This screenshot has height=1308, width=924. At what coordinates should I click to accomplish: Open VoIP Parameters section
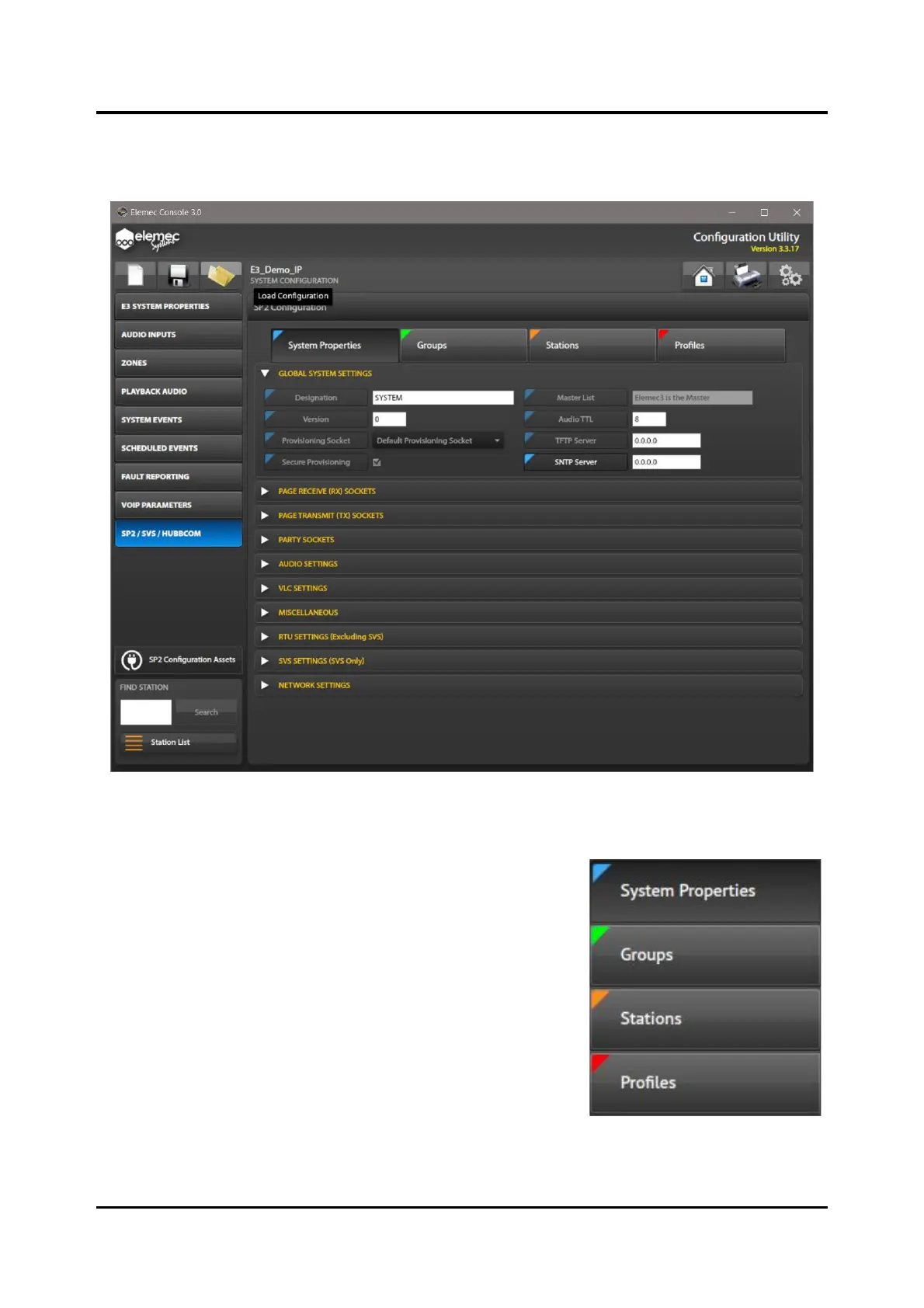179,505
